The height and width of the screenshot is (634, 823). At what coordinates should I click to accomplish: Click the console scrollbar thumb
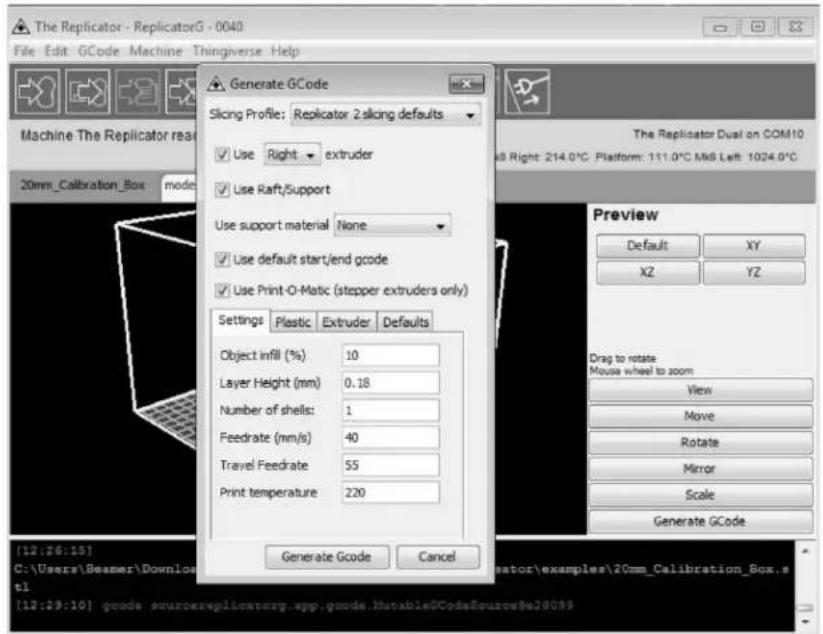tap(805, 607)
